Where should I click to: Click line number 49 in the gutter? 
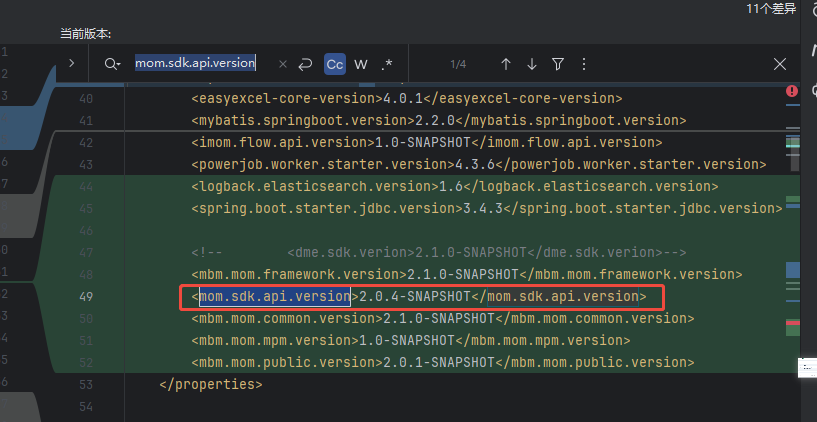(x=85, y=297)
